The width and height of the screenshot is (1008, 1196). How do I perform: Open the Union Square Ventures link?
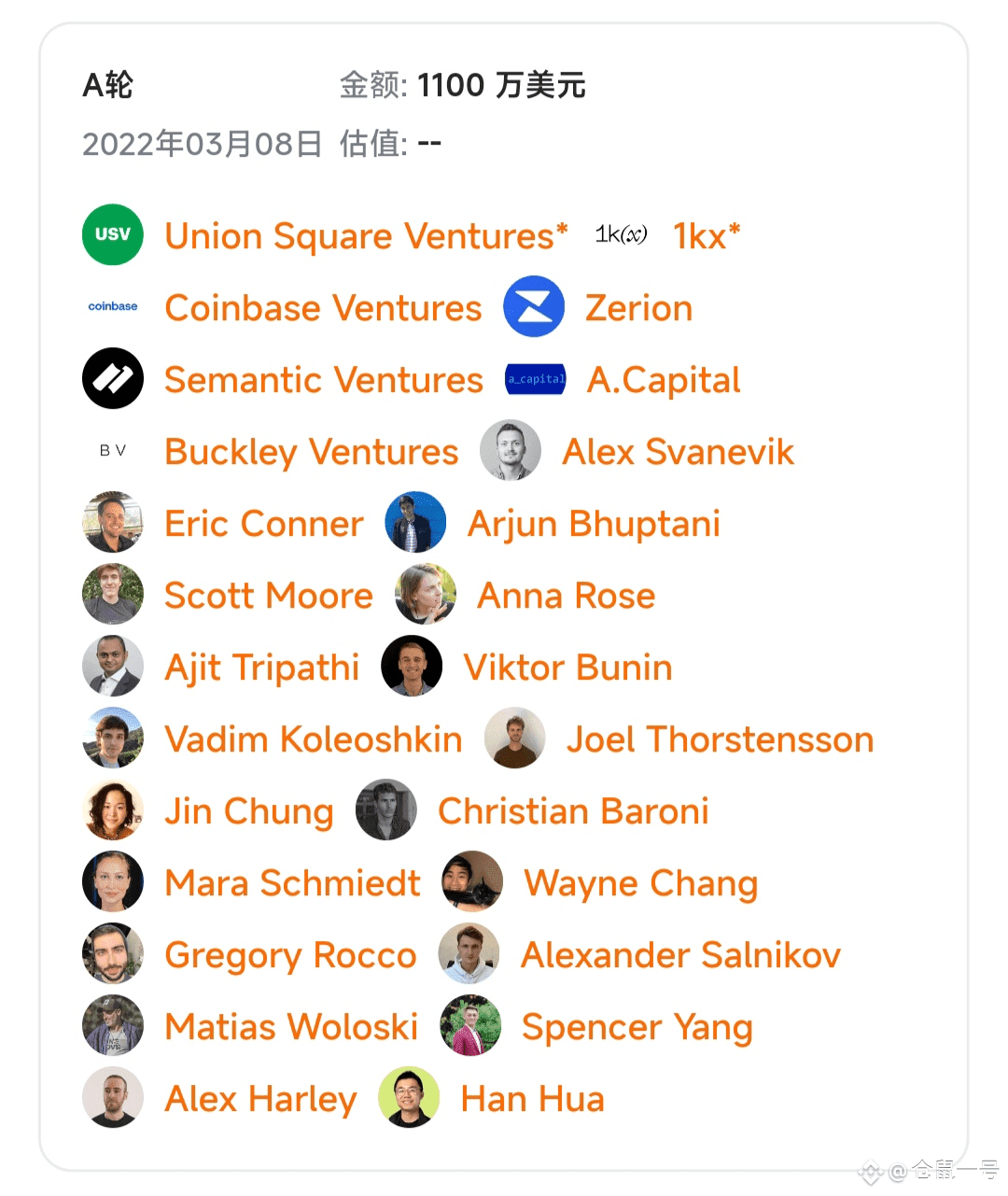point(366,236)
